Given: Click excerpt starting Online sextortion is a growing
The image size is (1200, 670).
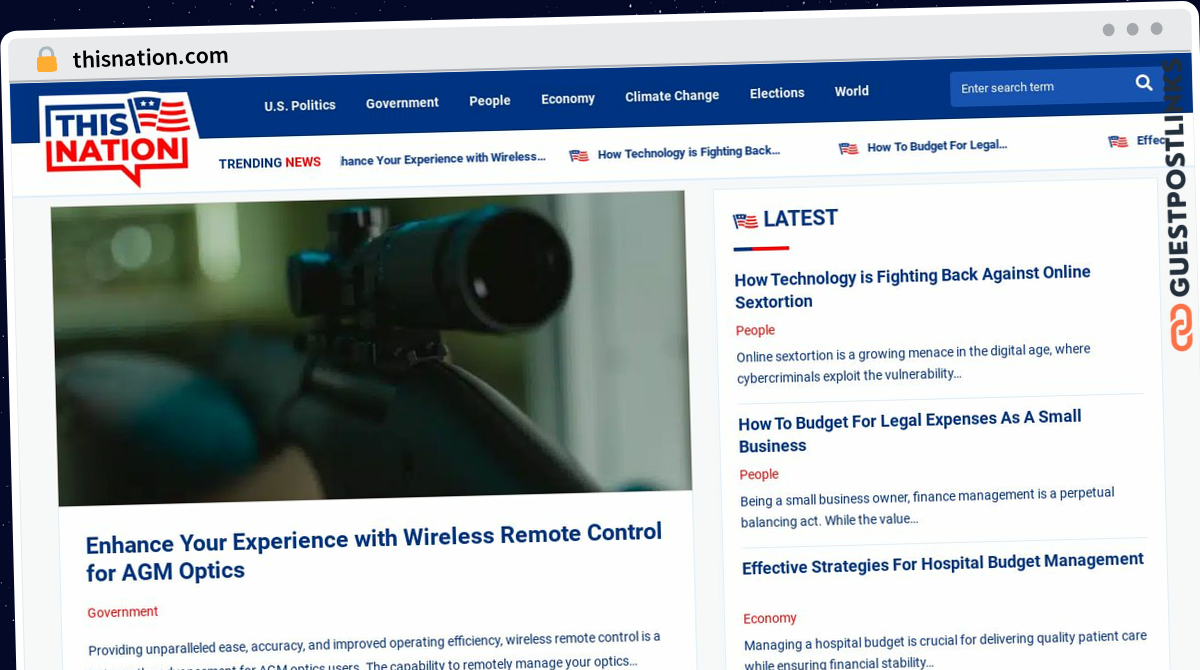Looking at the screenshot, I should [913, 362].
